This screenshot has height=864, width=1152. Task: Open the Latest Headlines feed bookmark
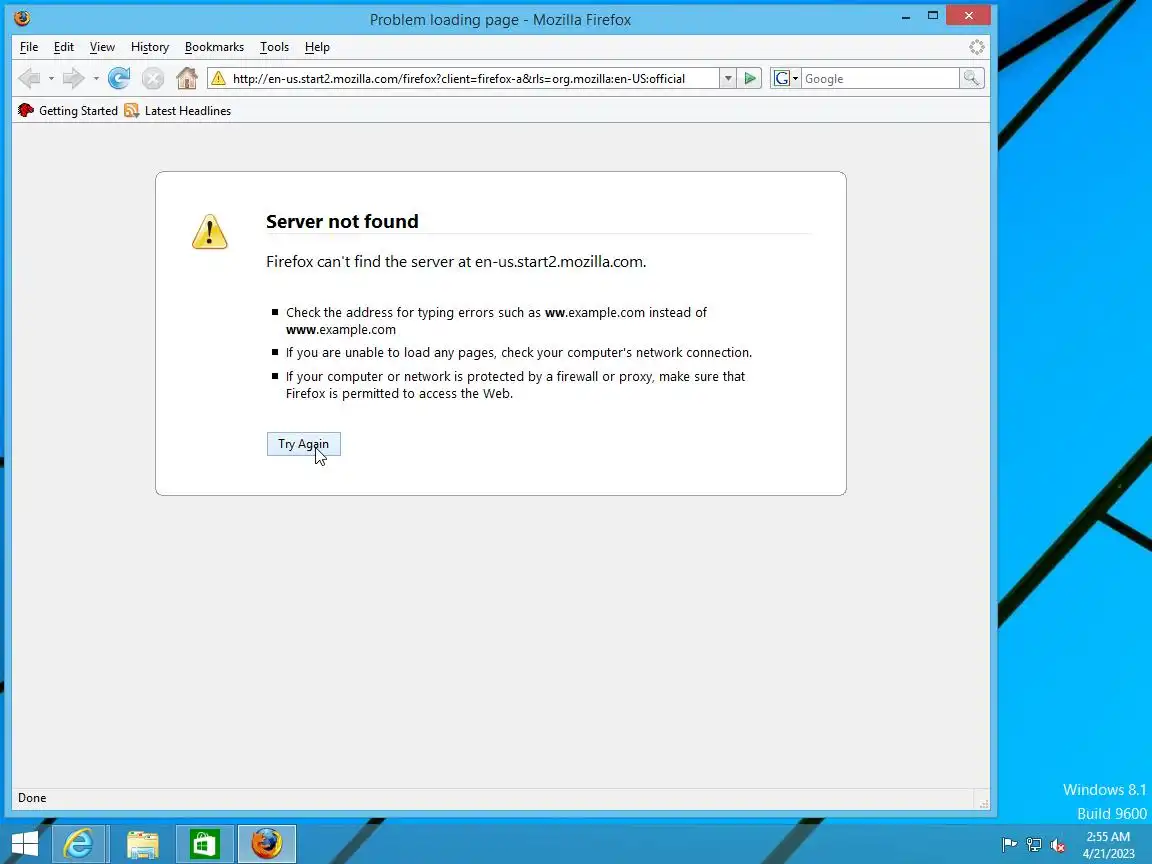[178, 111]
